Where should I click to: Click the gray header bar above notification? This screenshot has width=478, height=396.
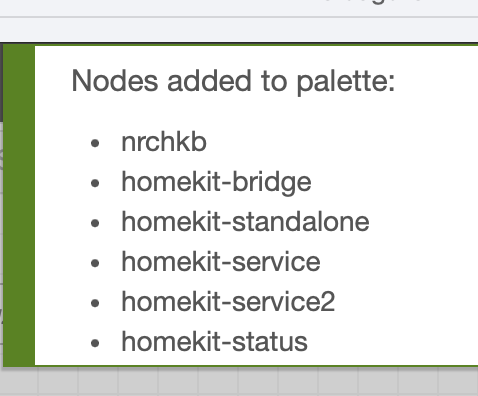239,30
